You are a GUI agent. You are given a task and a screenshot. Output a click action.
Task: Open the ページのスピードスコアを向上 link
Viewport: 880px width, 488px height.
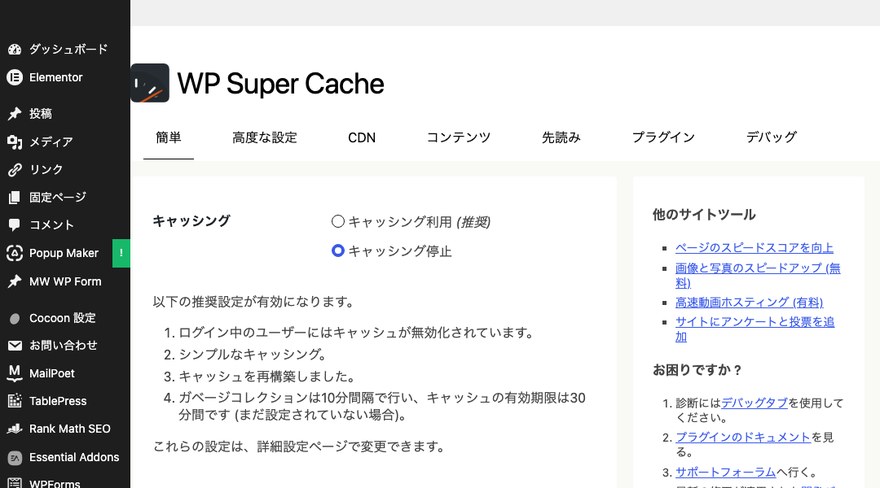[754, 248]
